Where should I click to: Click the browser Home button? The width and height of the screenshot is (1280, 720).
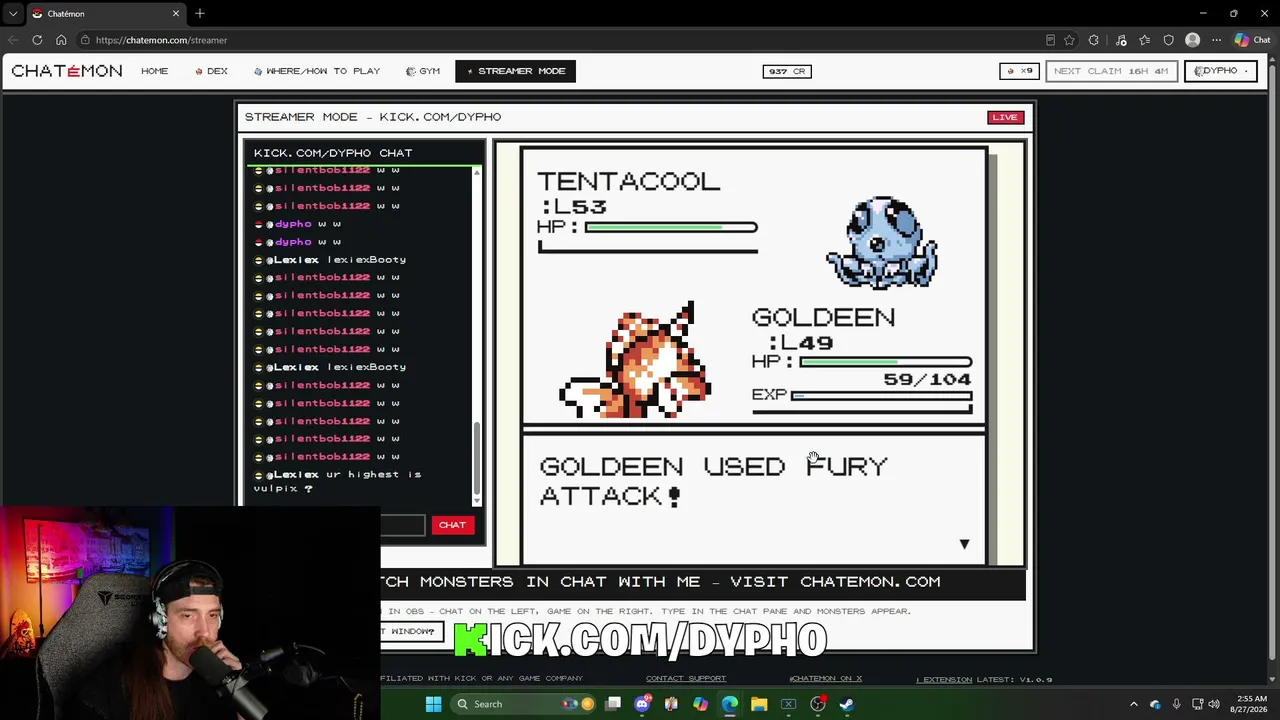click(61, 40)
